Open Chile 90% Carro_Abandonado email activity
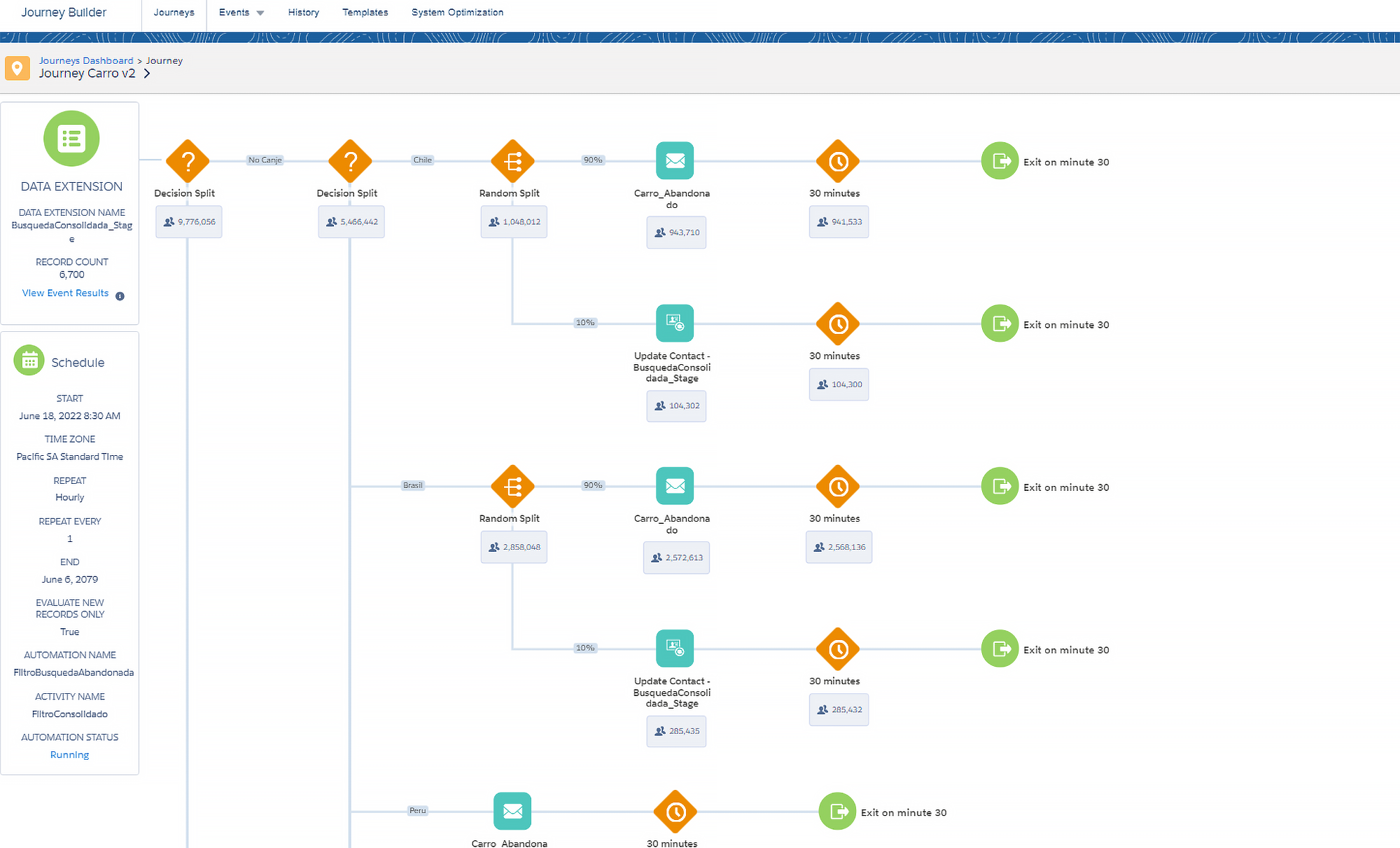The image size is (1400, 848). click(x=675, y=161)
